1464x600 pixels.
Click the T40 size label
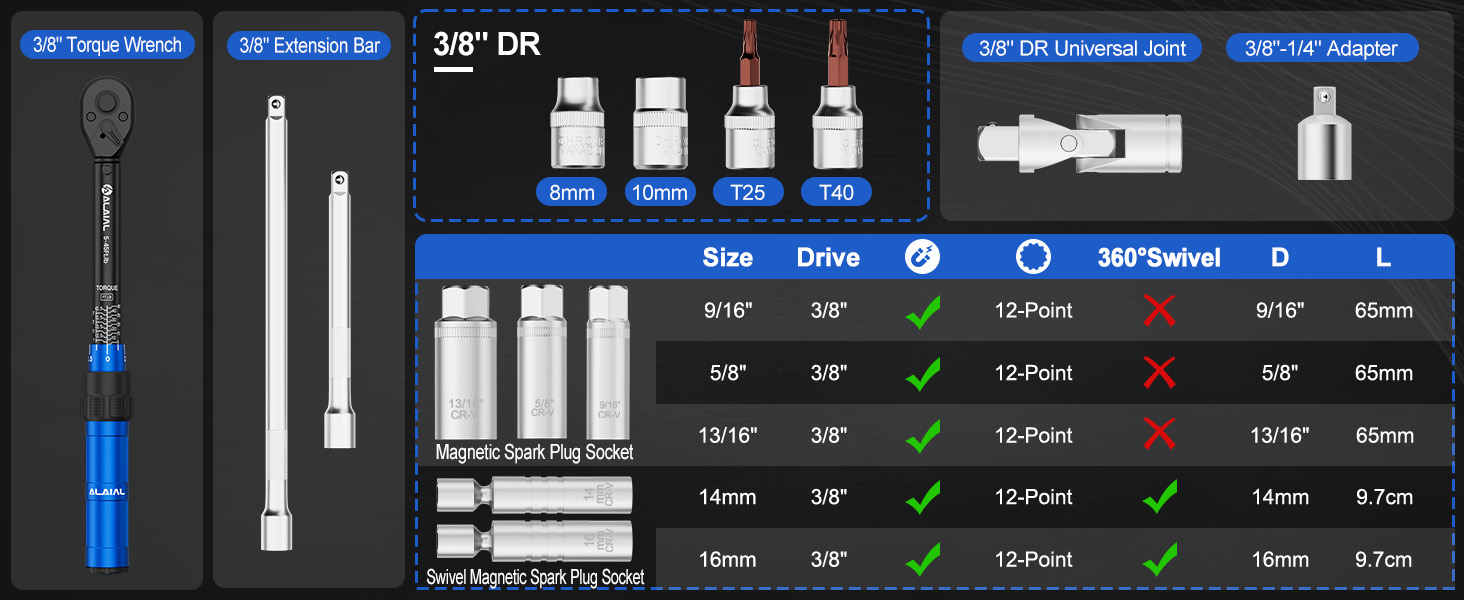[836, 192]
